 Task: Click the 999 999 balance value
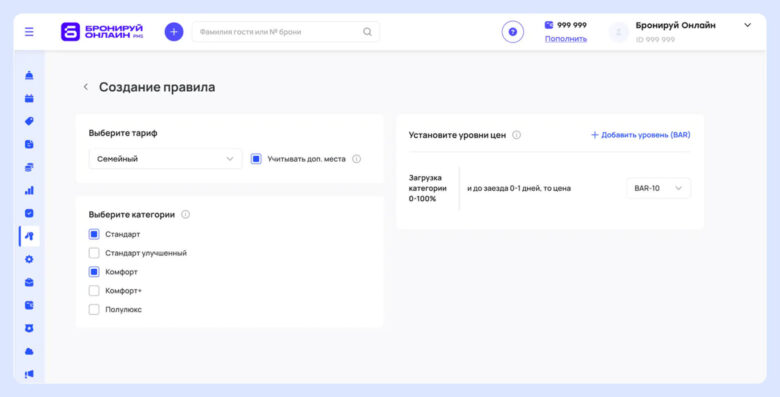(x=572, y=25)
